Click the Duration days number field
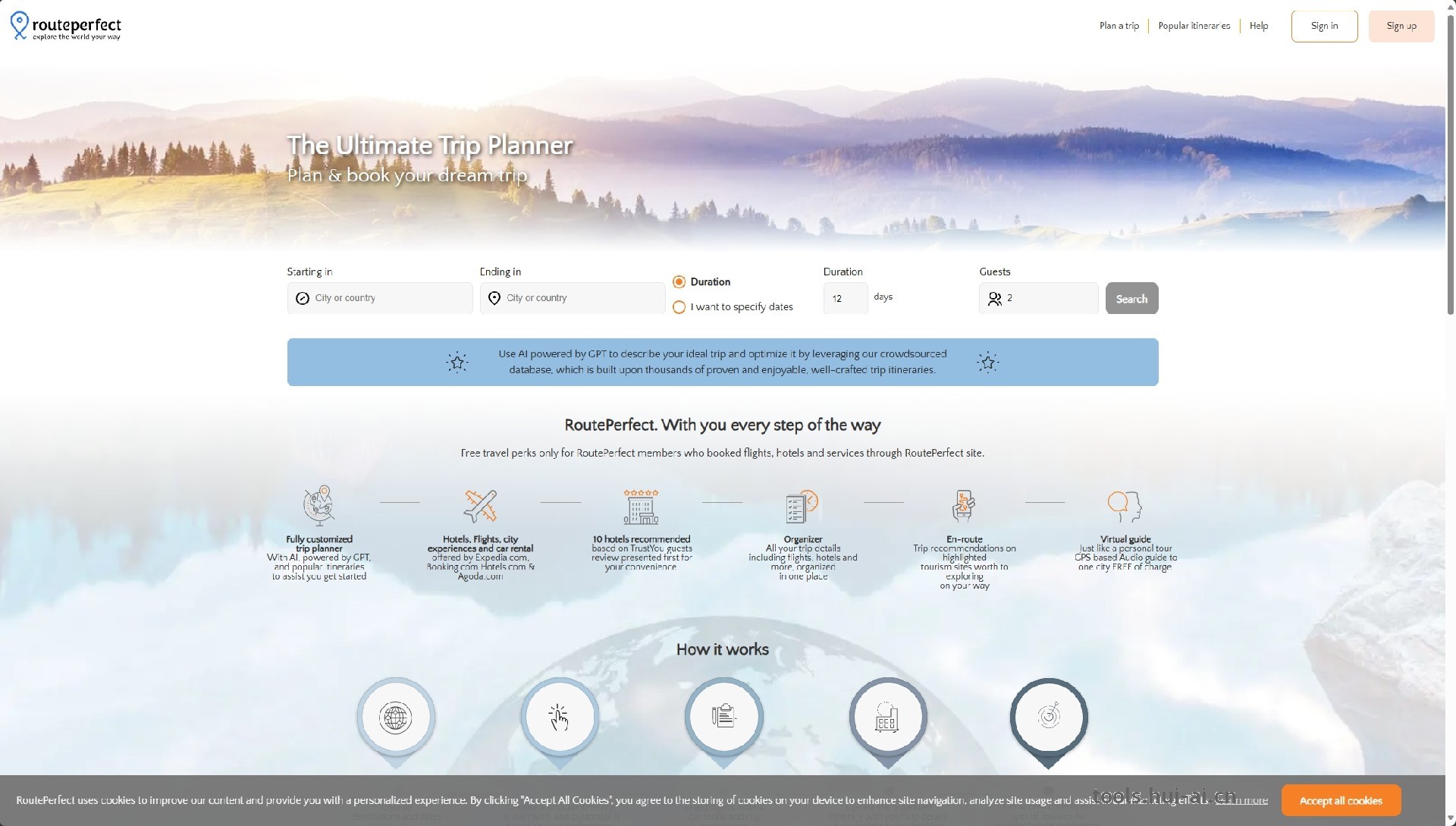1456x826 pixels. (x=845, y=298)
